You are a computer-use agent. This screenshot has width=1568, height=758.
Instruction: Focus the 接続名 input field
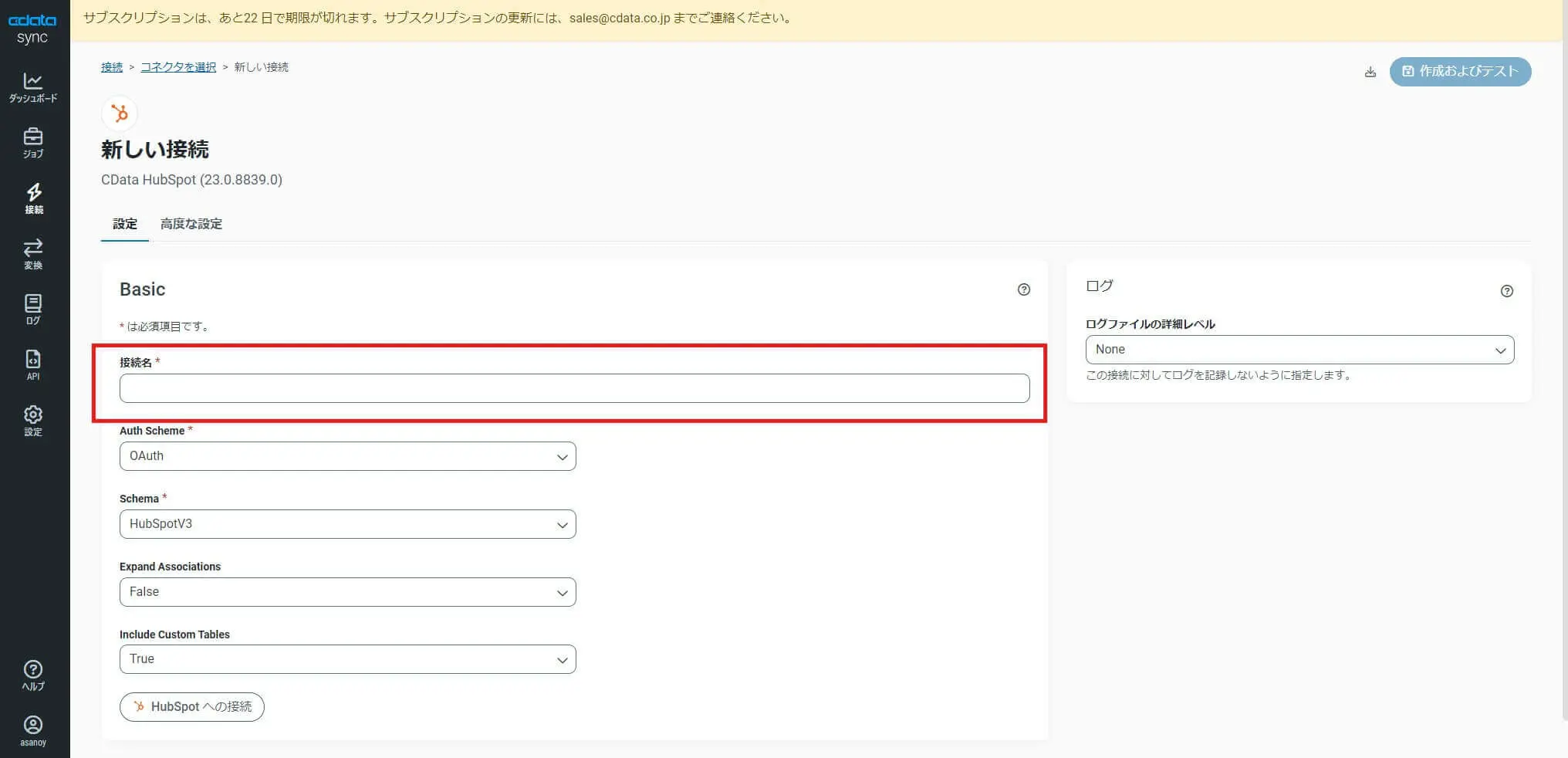coord(574,388)
